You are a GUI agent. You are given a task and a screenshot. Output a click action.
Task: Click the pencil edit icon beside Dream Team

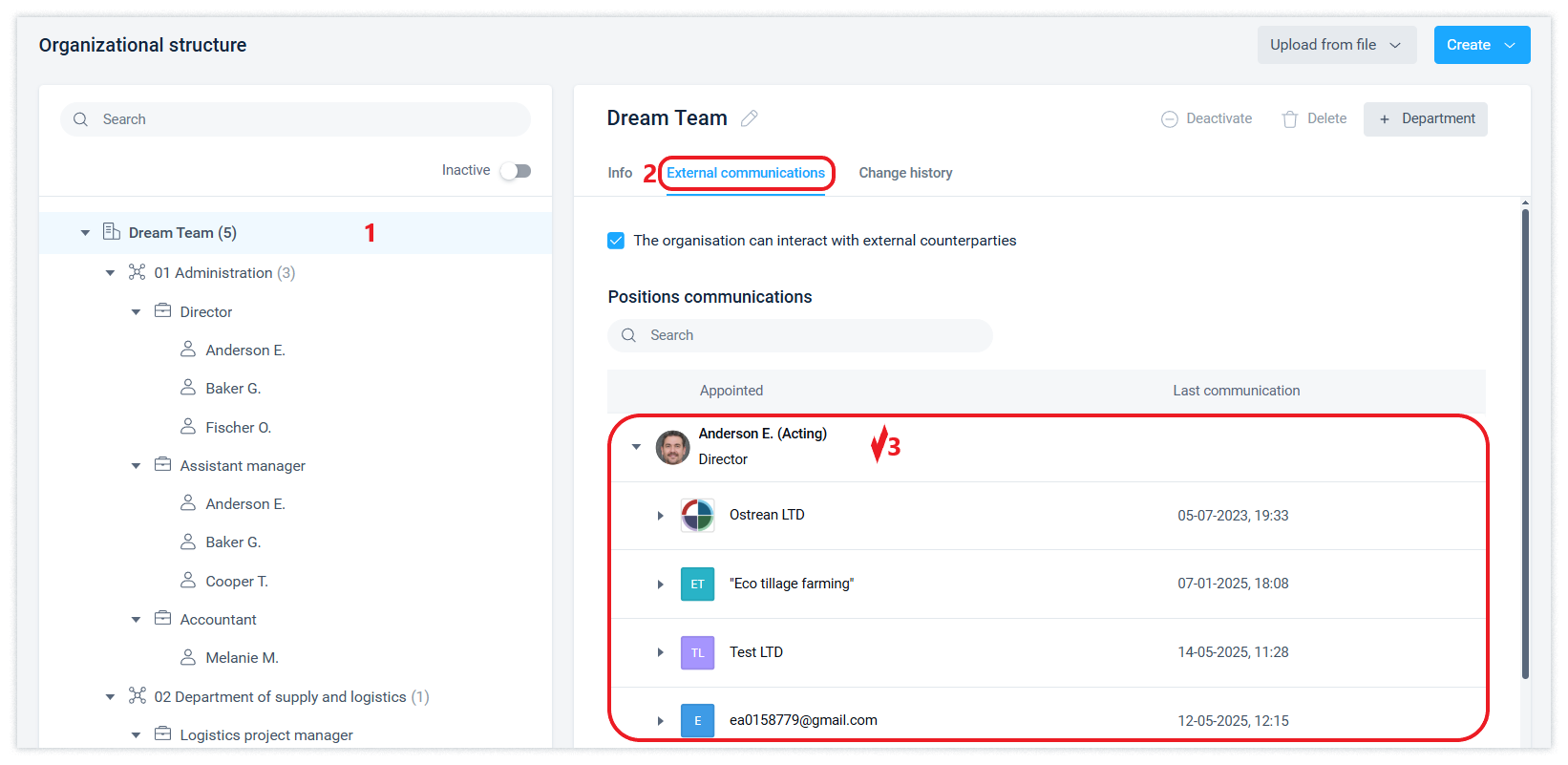(x=750, y=118)
